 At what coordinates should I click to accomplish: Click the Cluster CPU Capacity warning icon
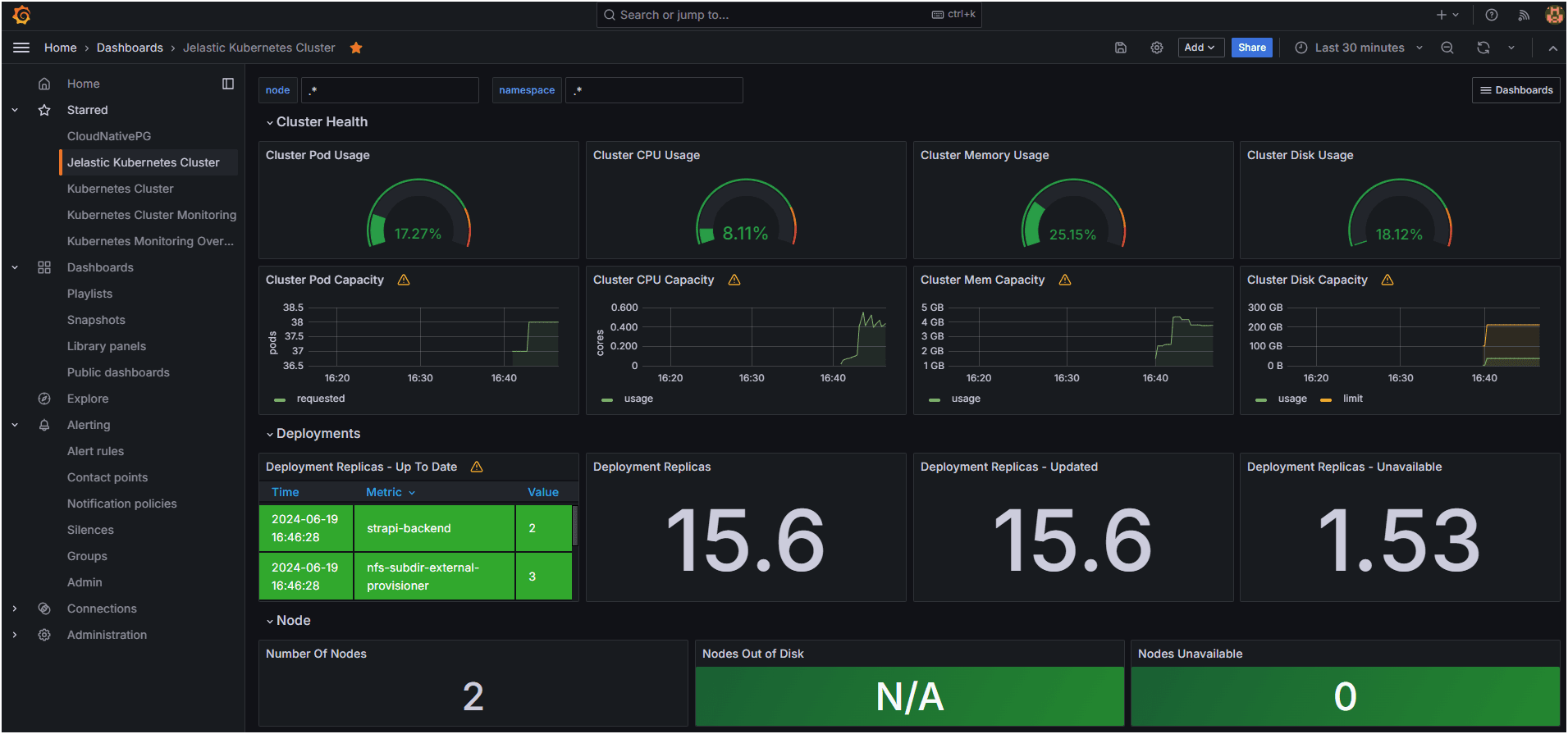click(734, 280)
